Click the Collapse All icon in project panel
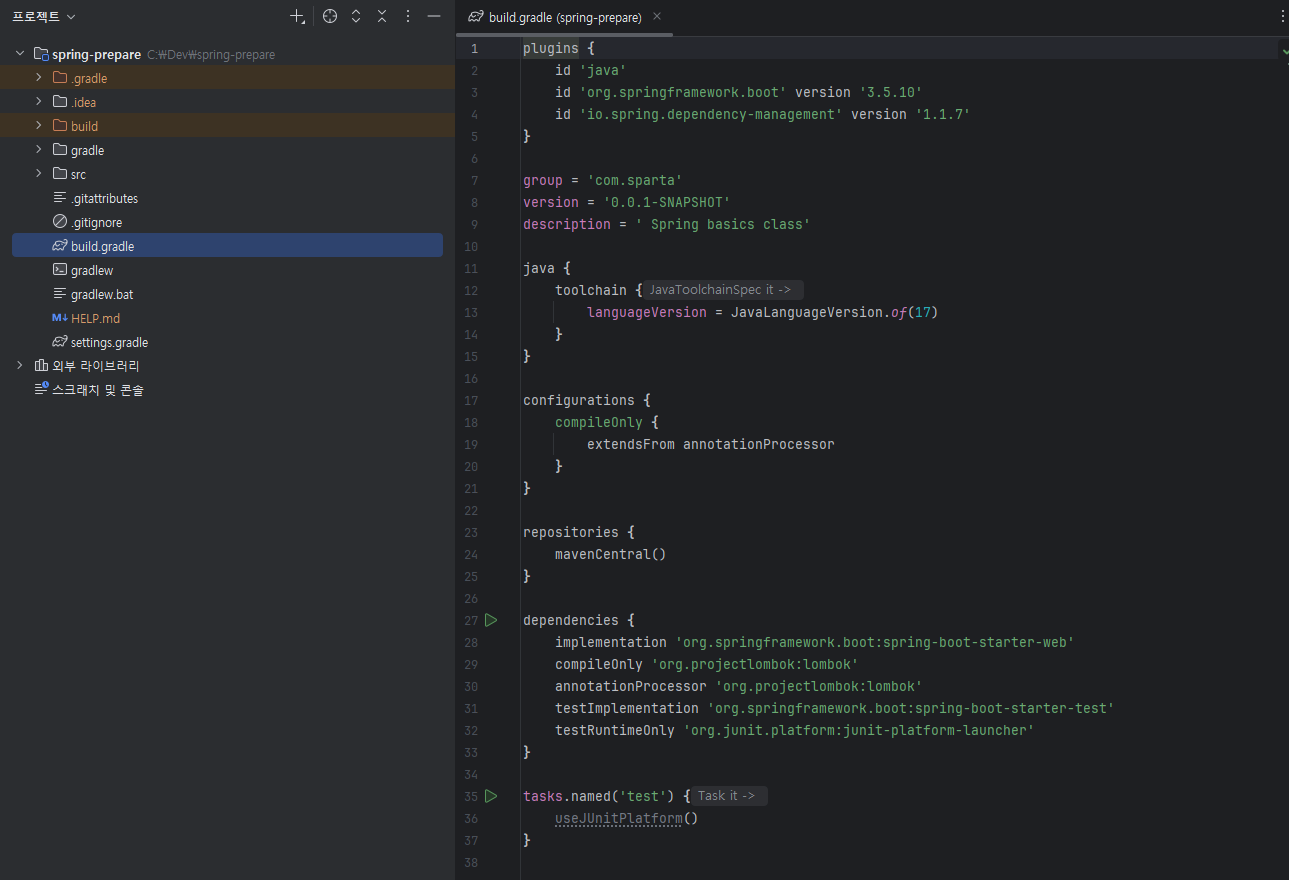 (382, 16)
